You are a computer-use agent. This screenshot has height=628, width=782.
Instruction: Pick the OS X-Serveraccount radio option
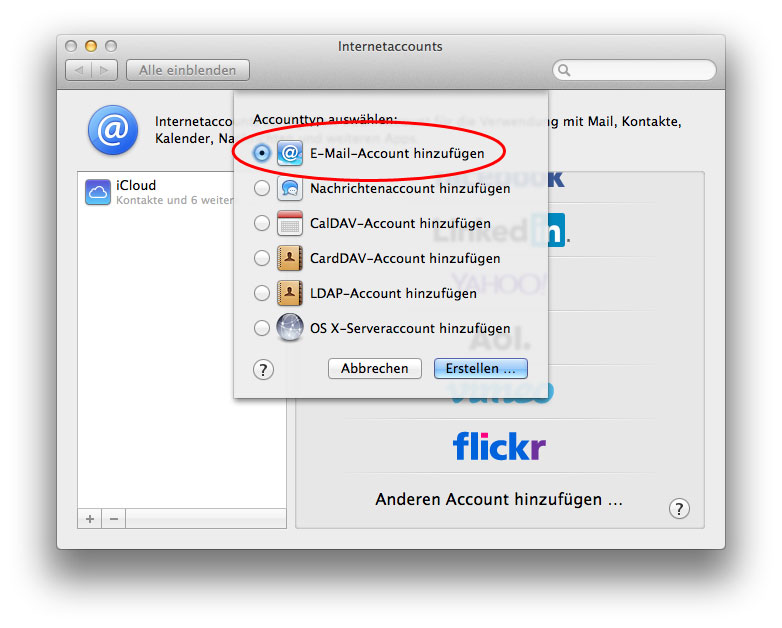pyautogui.click(x=262, y=328)
